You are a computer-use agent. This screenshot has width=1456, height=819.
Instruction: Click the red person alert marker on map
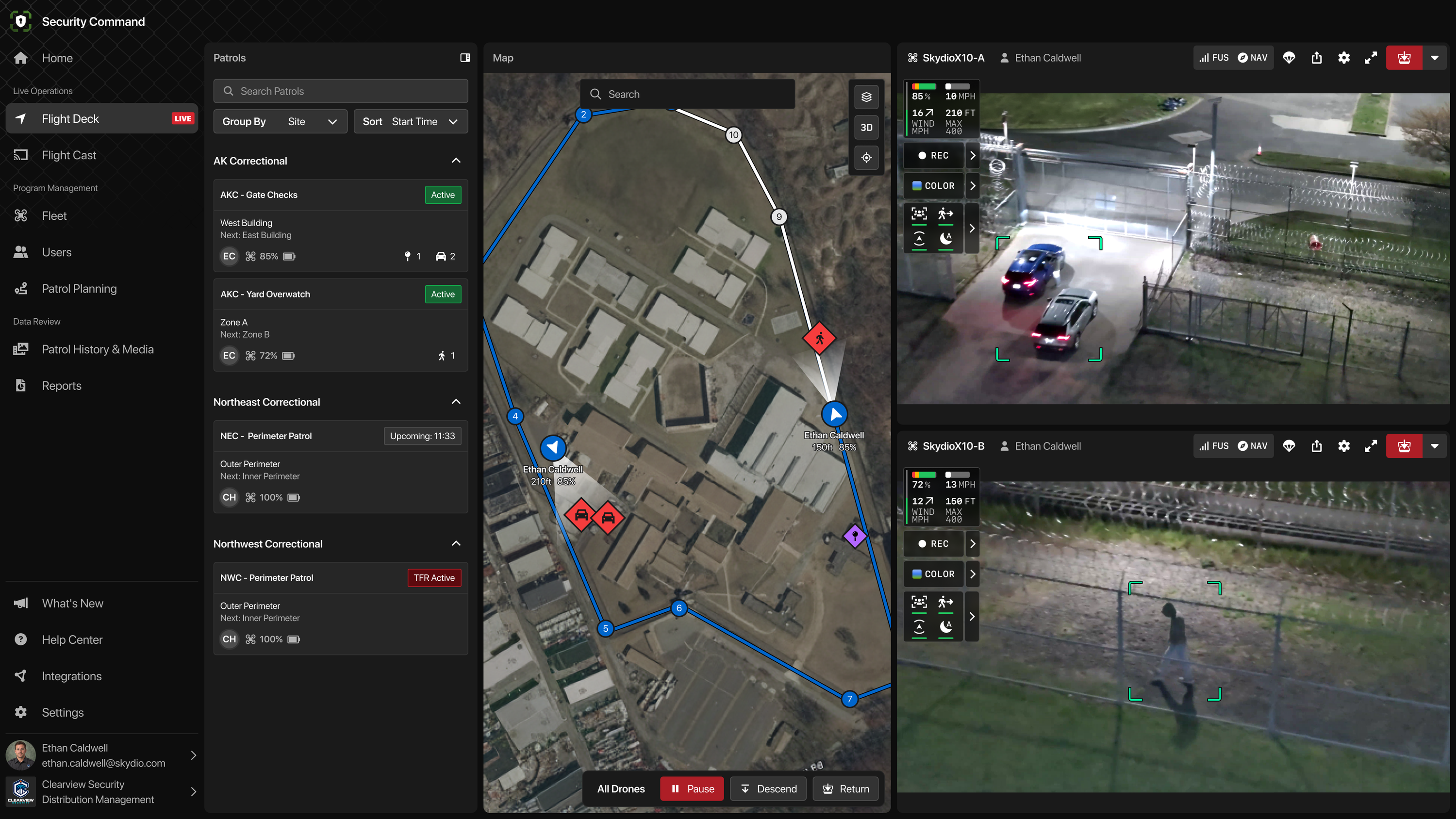tap(820, 339)
